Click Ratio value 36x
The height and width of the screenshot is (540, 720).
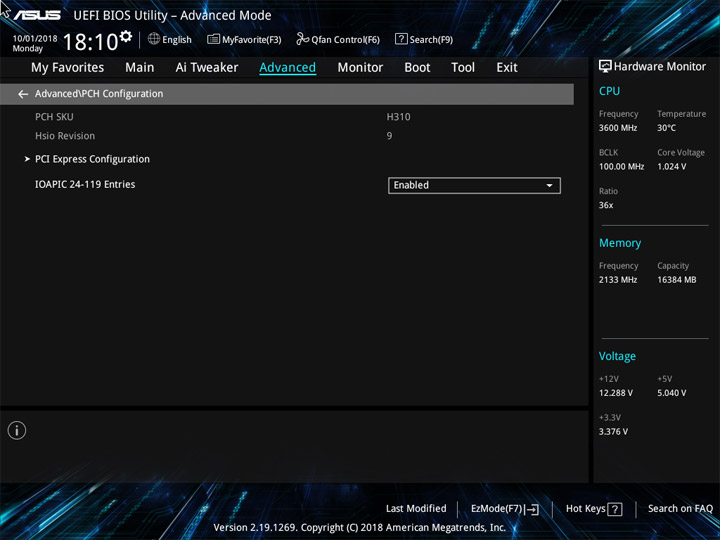(606, 205)
